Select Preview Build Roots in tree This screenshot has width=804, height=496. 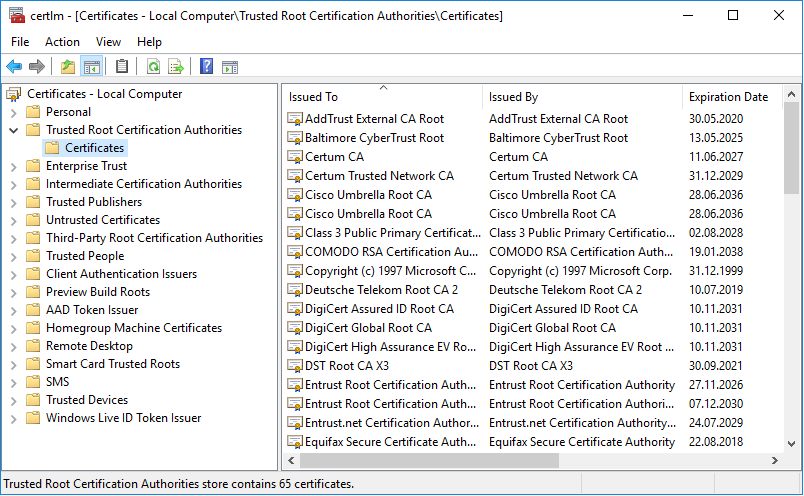pos(98,292)
